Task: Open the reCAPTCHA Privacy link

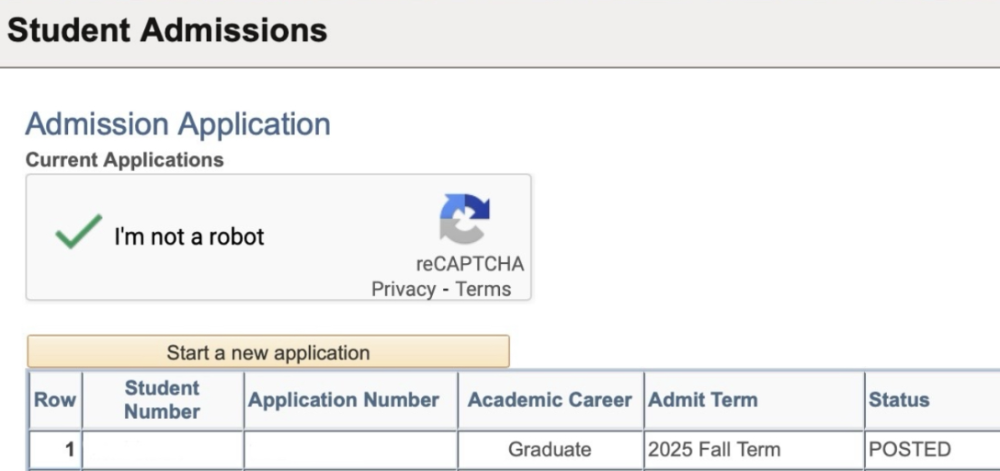Action: point(403,289)
